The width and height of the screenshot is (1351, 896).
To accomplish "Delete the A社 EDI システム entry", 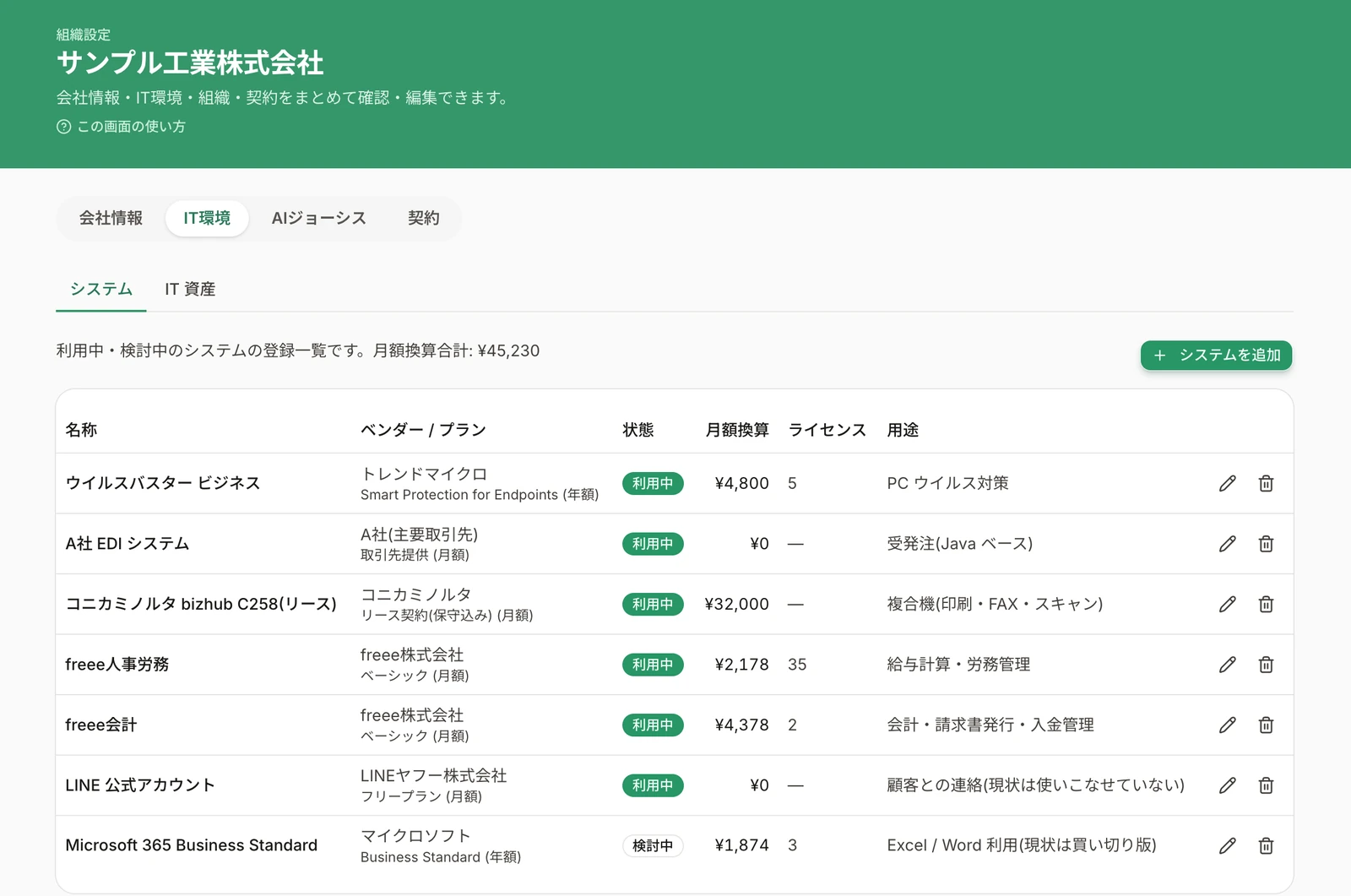I will [1266, 544].
